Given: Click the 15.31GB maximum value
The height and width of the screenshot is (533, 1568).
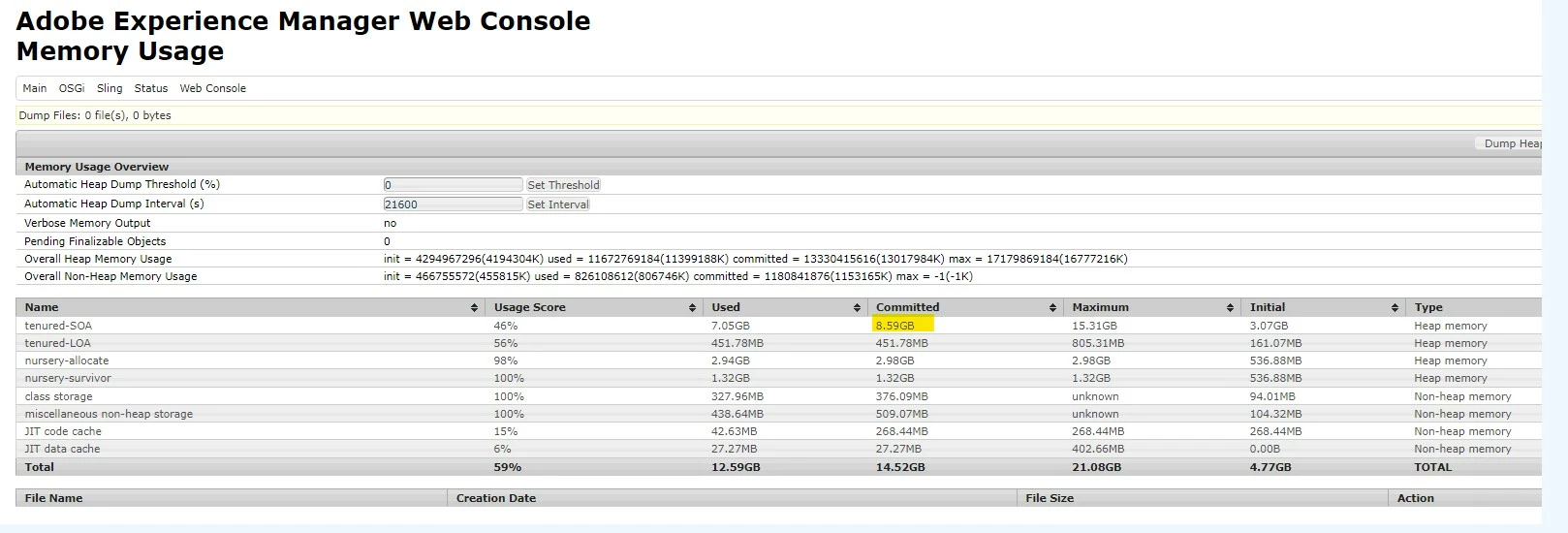Looking at the screenshot, I should coord(1094,326).
